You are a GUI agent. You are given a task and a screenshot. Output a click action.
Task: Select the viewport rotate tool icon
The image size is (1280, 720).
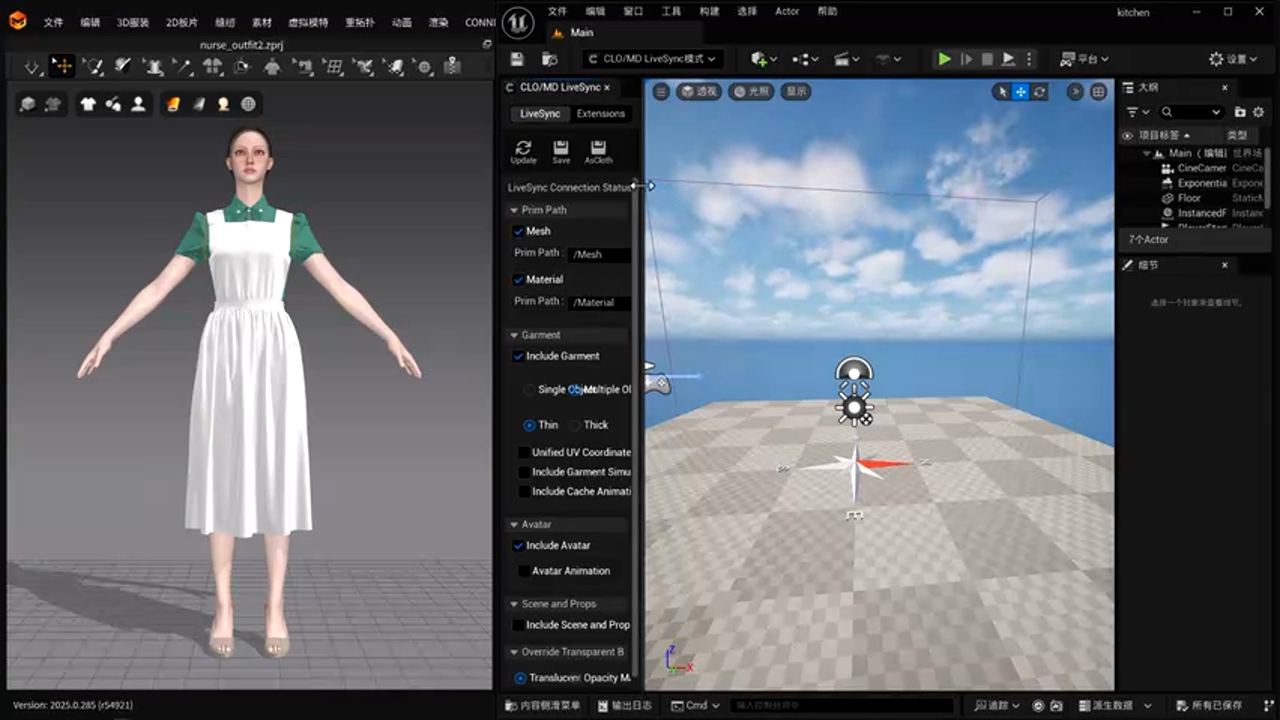pyautogui.click(x=1040, y=91)
